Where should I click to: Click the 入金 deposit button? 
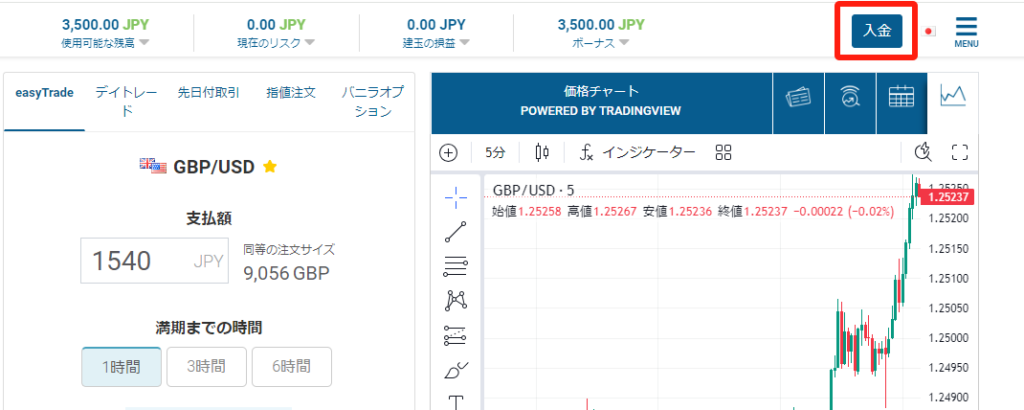tap(876, 31)
